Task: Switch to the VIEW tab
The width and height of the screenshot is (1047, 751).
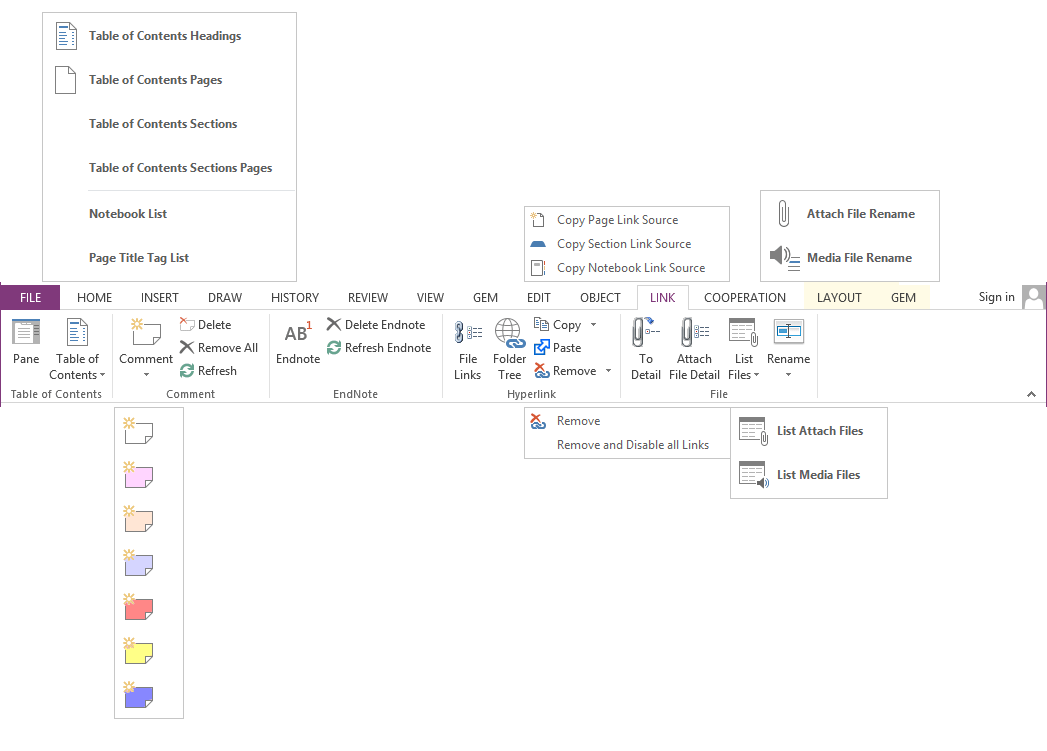Action: (430, 298)
